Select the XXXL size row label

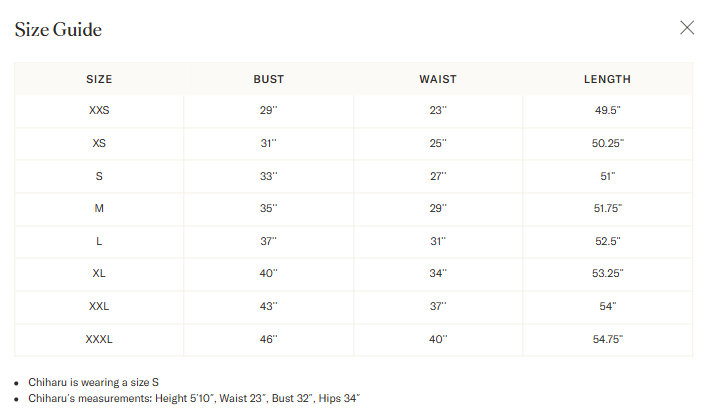pyautogui.click(x=99, y=339)
